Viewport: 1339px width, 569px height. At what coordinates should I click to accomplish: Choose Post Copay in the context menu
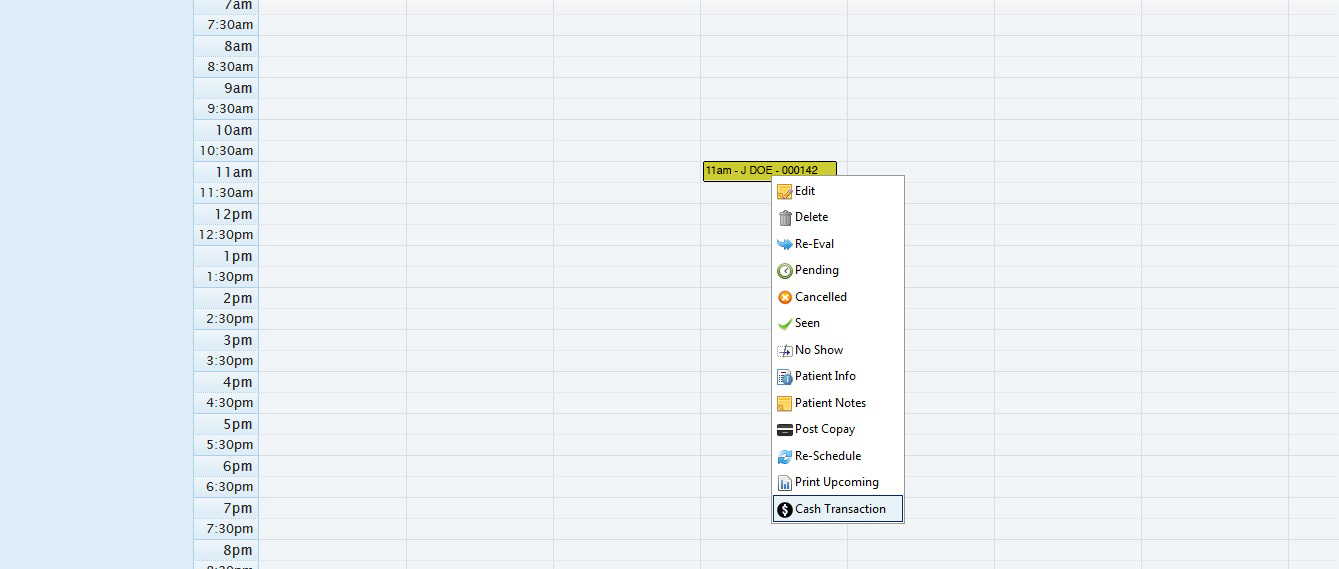pos(824,429)
